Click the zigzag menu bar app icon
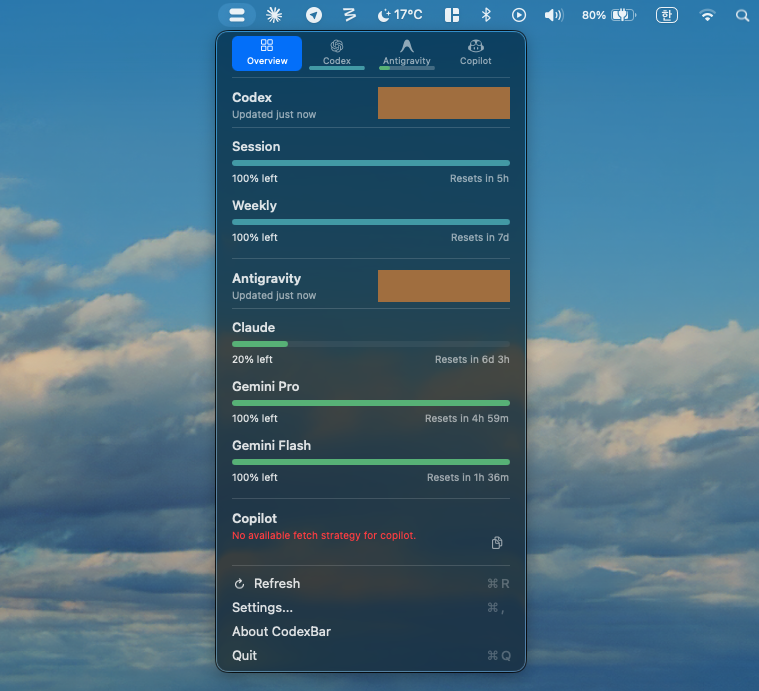Viewport: 759px width, 691px height. coord(349,15)
